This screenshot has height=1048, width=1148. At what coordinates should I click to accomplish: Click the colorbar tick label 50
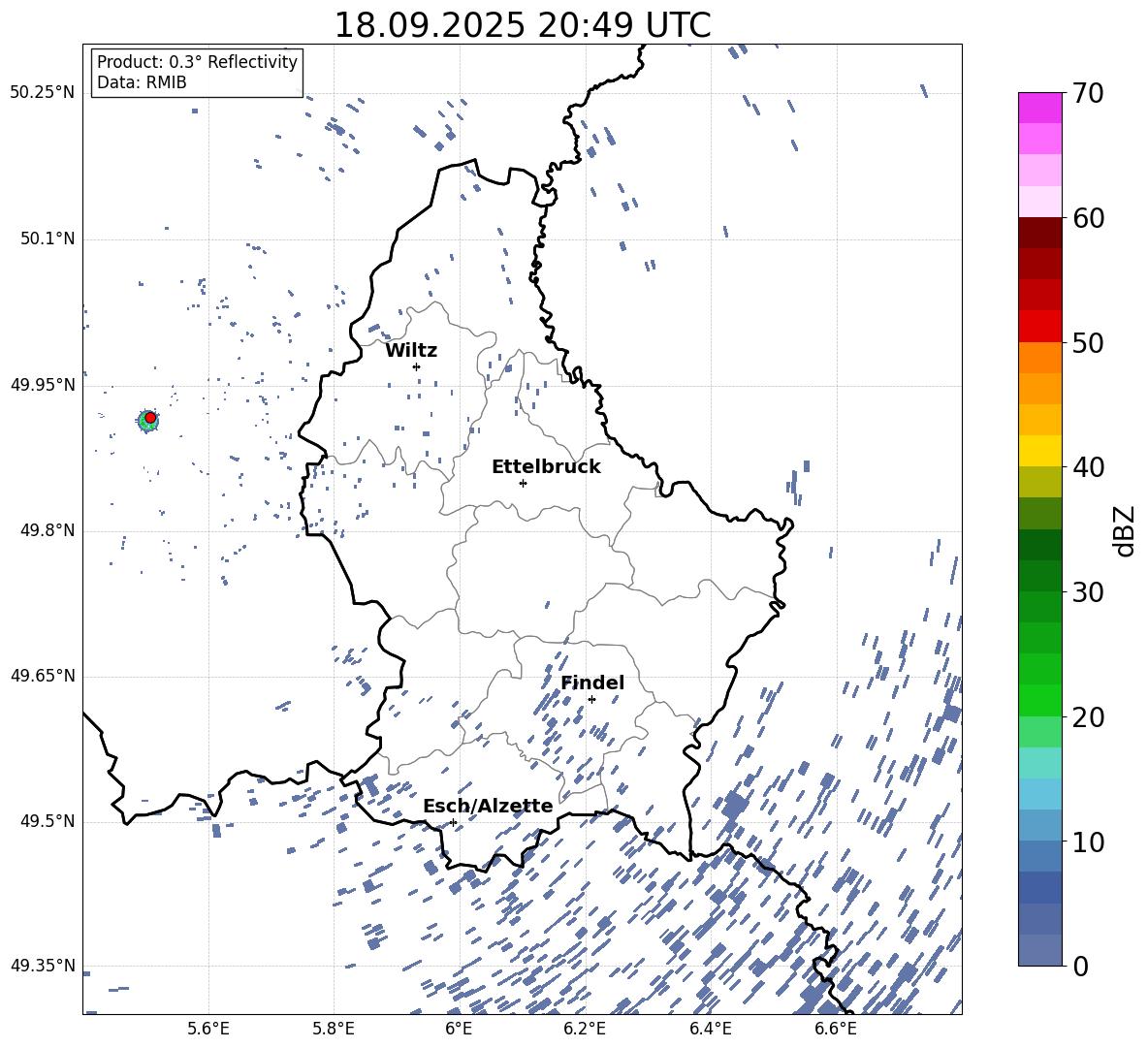1088,343
